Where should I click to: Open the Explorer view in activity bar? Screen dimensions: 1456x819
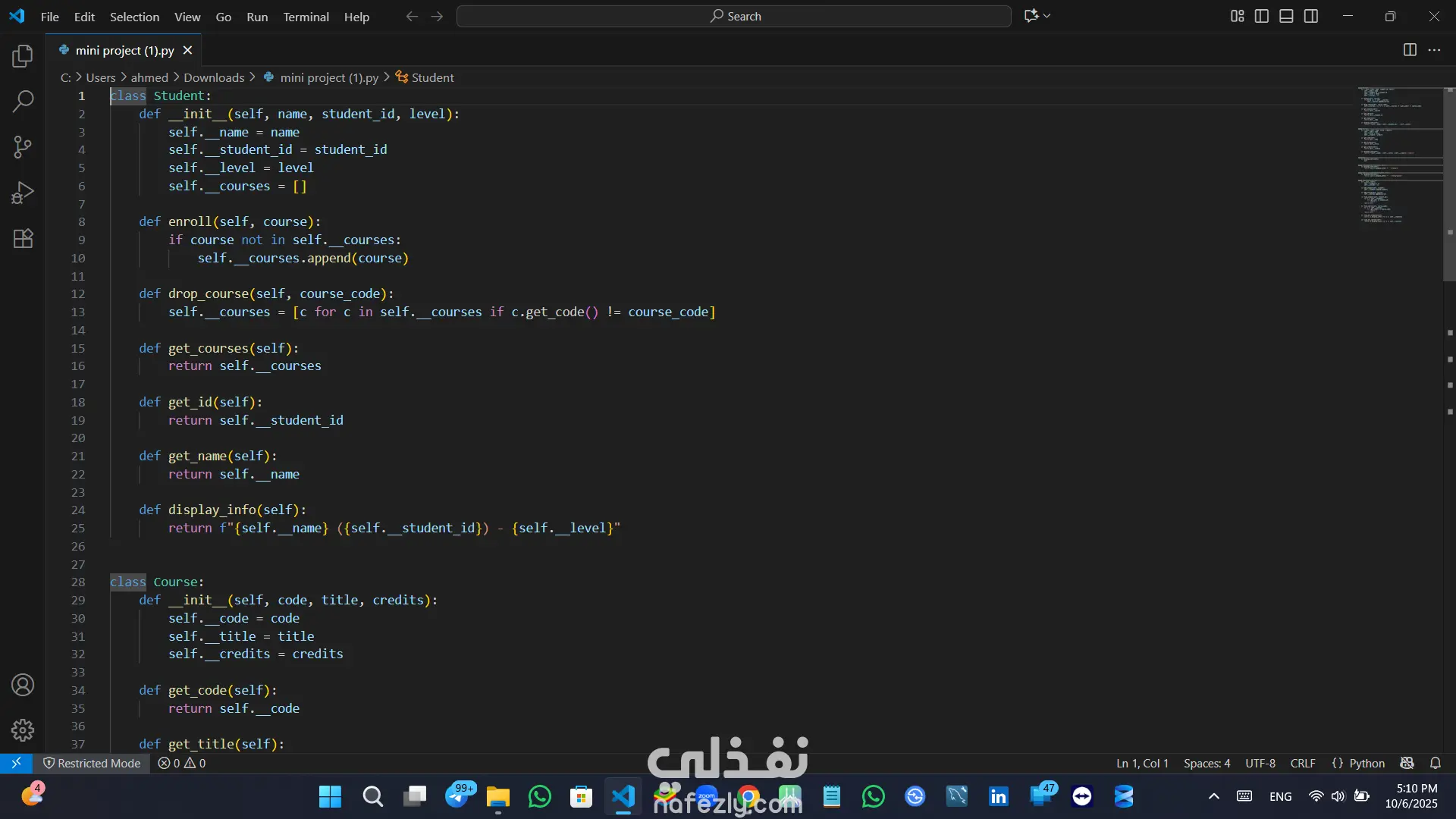(23, 56)
